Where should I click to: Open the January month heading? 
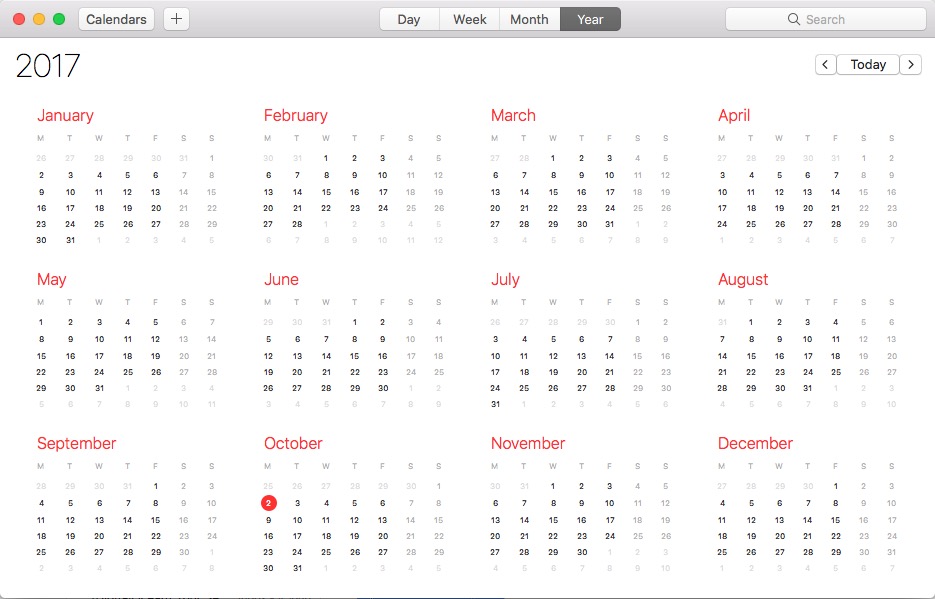[x=65, y=115]
